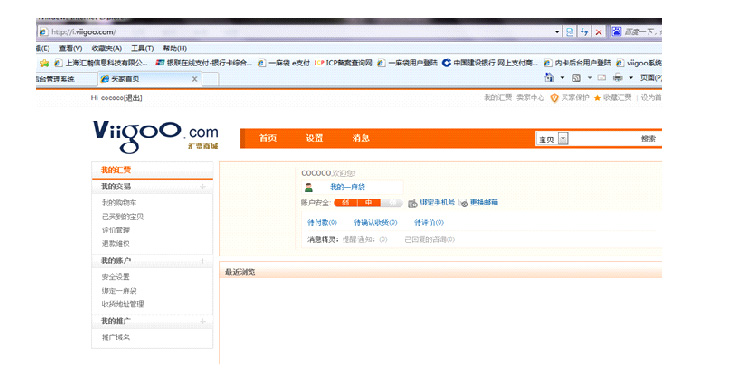Open 设置 in orange navigation bar
This screenshot has width=736, height=378.
[314, 138]
